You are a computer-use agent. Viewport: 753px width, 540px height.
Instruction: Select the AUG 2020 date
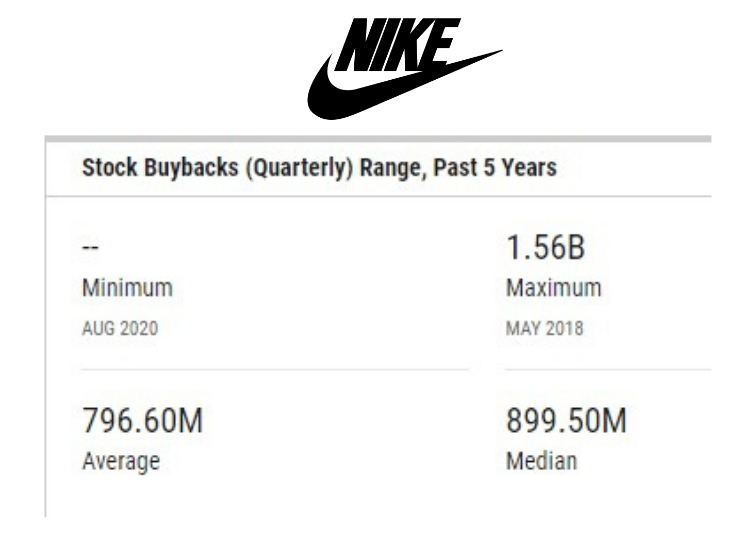click(119, 327)
